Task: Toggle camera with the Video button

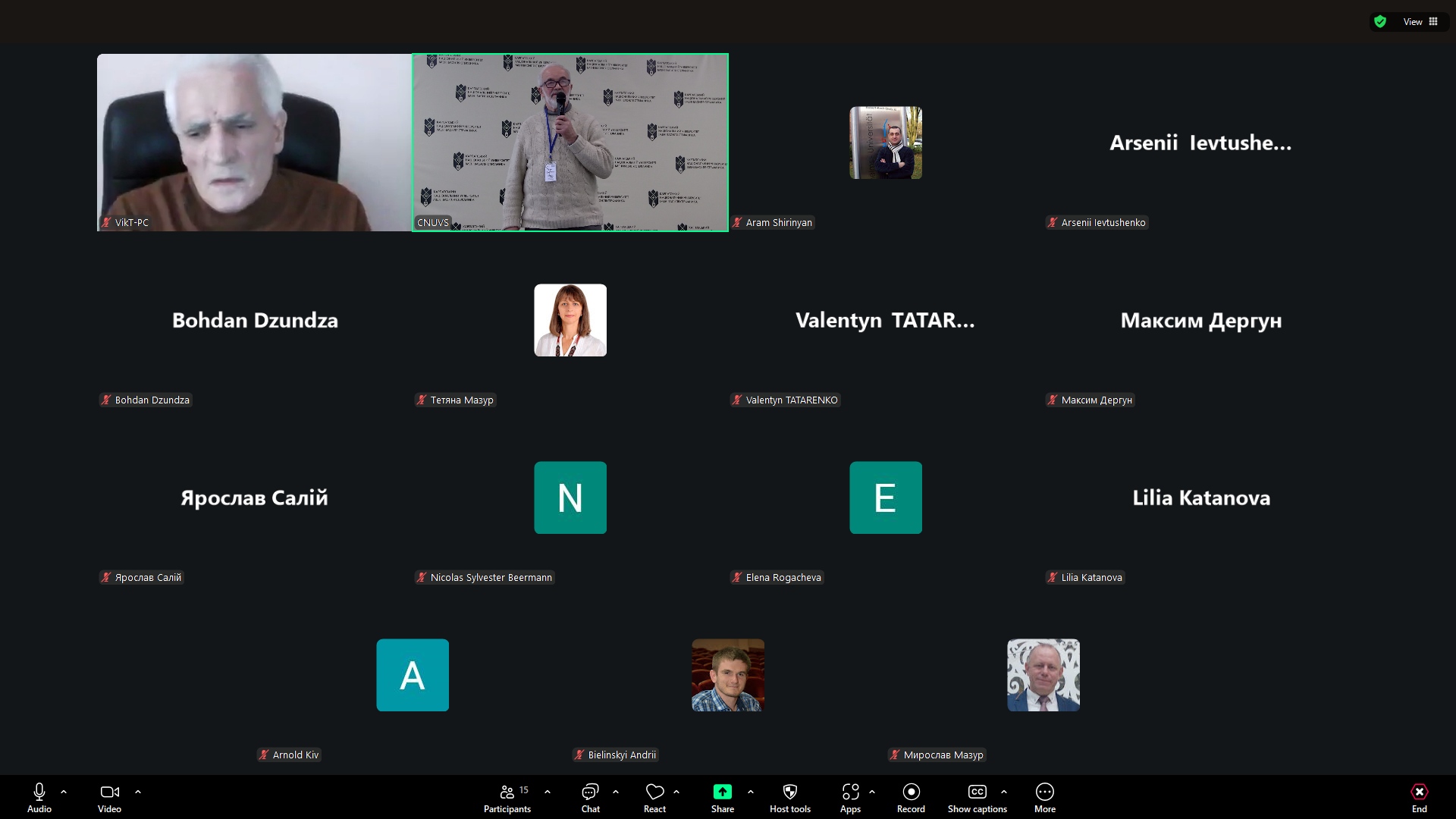Action: pyautogui.click(x=109, y=792)
